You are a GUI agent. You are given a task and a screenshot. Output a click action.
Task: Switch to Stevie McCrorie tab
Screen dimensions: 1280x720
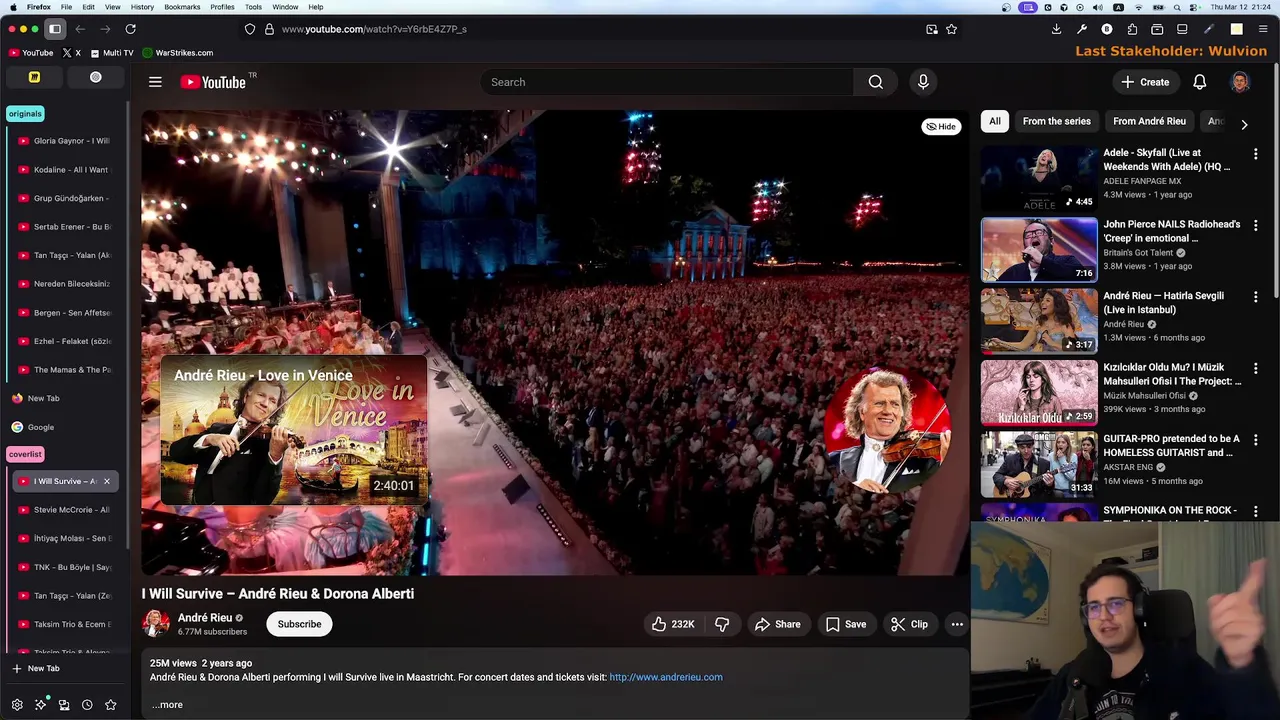[x=65, y=510]
